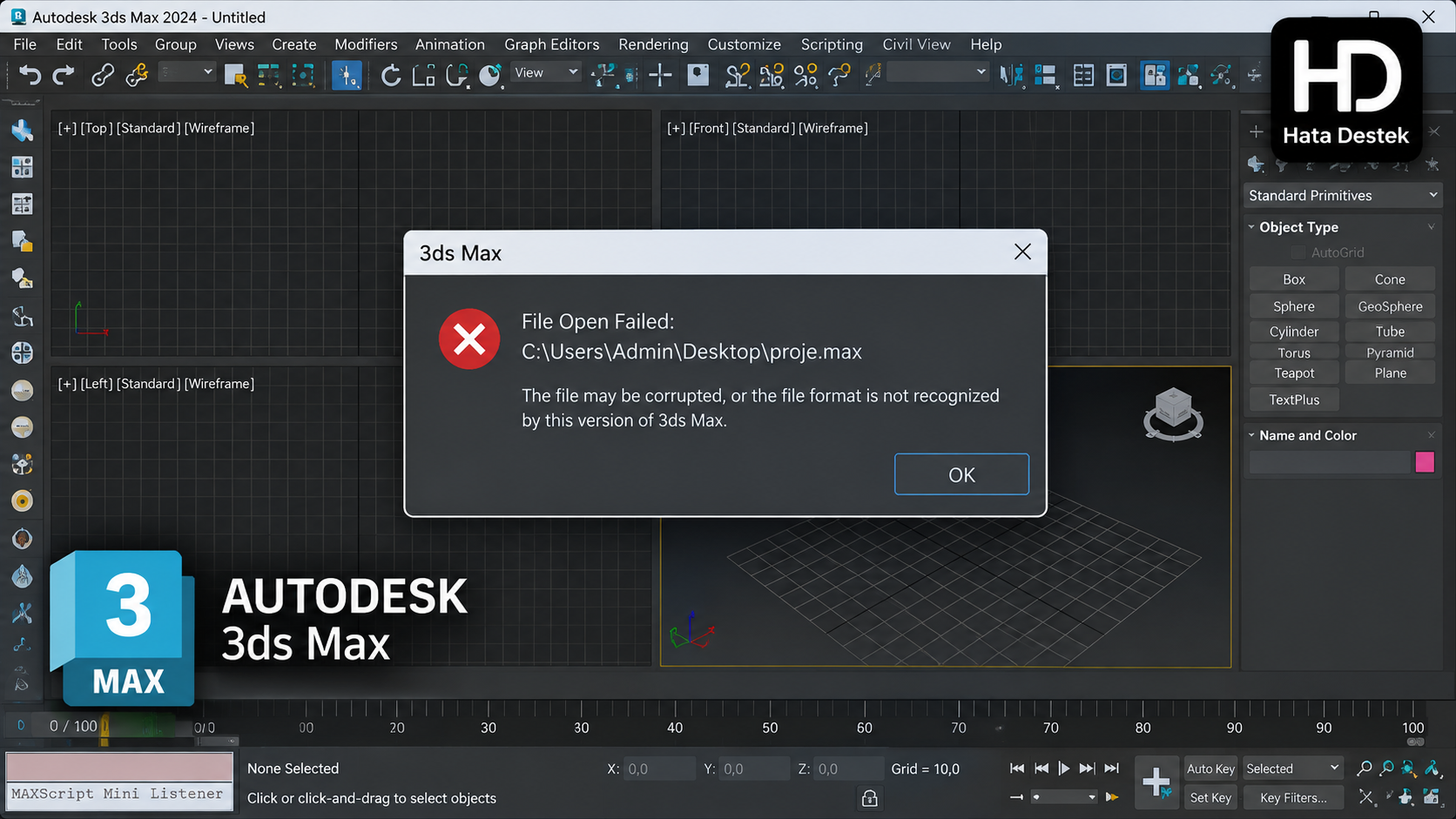Image resolution: width=1456 pixels, height=819 pixels.
Task: Collapse the Object Type rollout
Action: pyautogui.click(x=1298, y=227)
